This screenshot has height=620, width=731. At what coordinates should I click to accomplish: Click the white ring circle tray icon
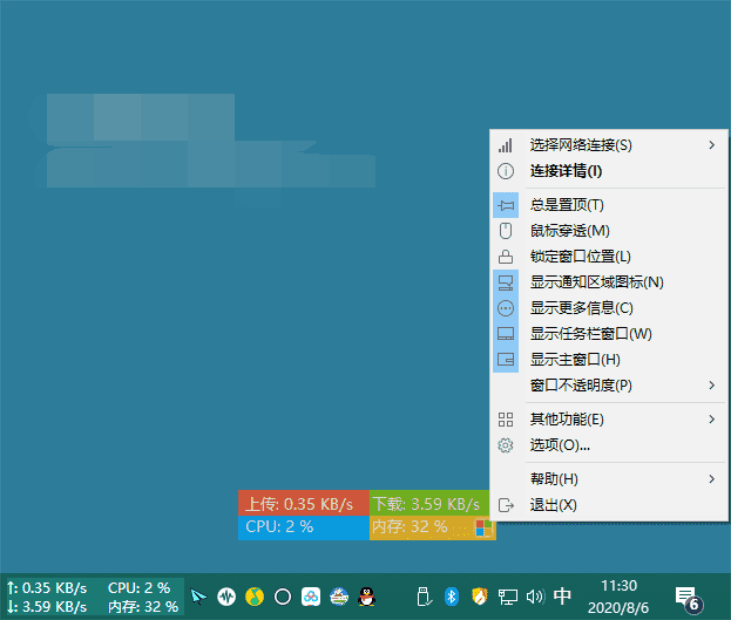[x=283, y=597]
